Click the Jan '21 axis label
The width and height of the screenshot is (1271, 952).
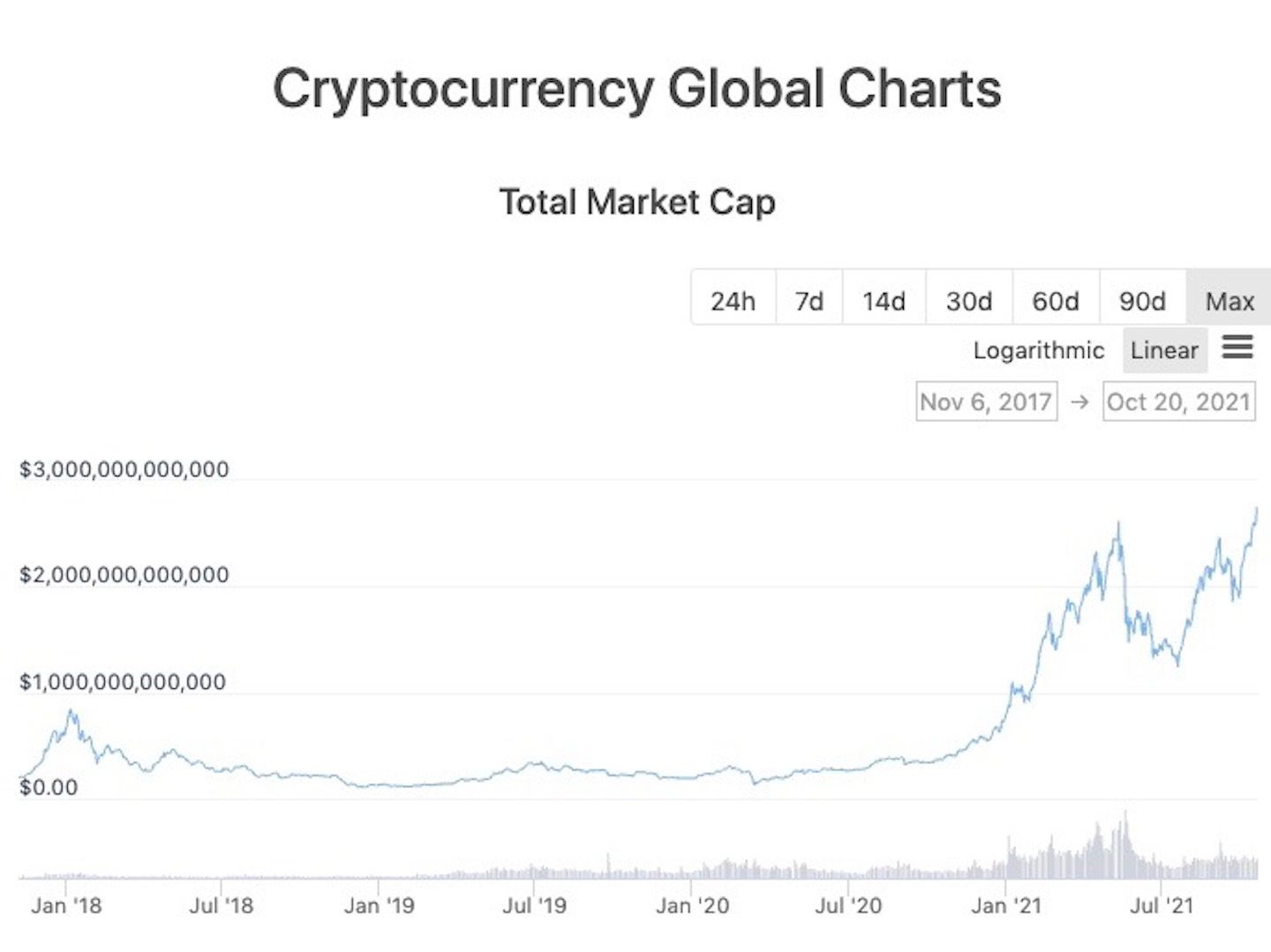(1006, 905)
